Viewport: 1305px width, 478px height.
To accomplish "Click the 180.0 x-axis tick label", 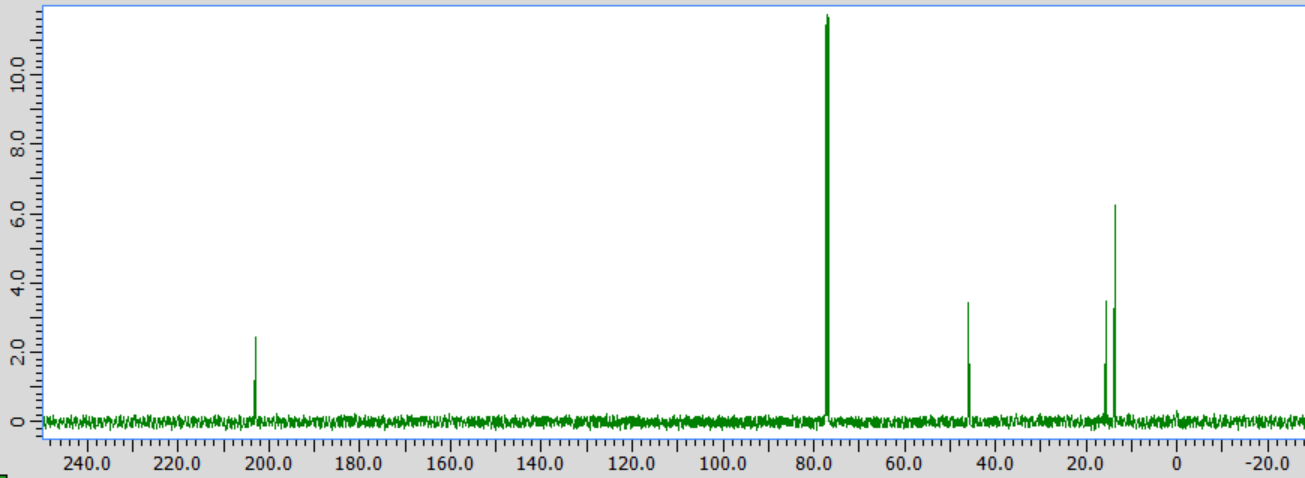I will click(361, 464).
